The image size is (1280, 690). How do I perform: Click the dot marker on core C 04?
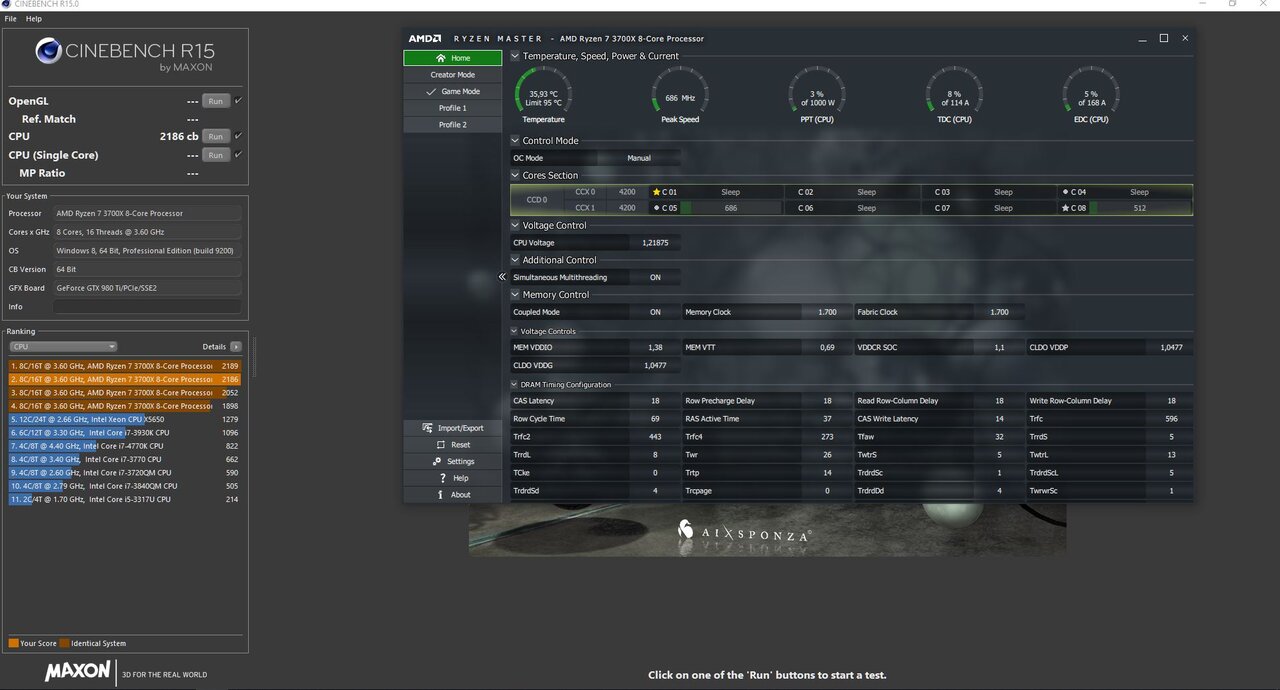click(x=1066, y=192)
